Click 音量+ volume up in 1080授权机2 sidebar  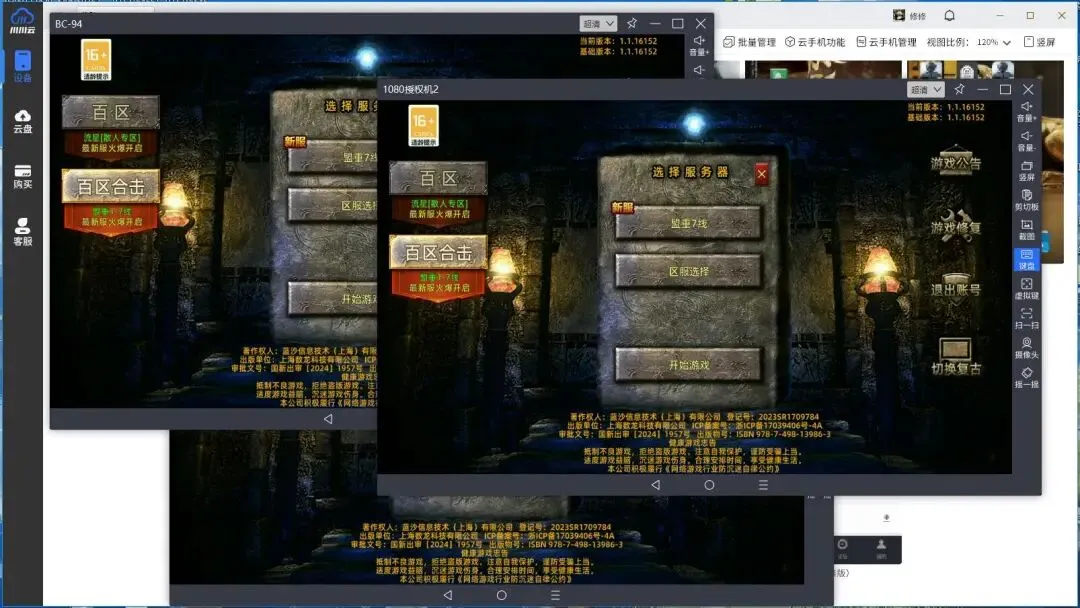tap(1026, 112)
